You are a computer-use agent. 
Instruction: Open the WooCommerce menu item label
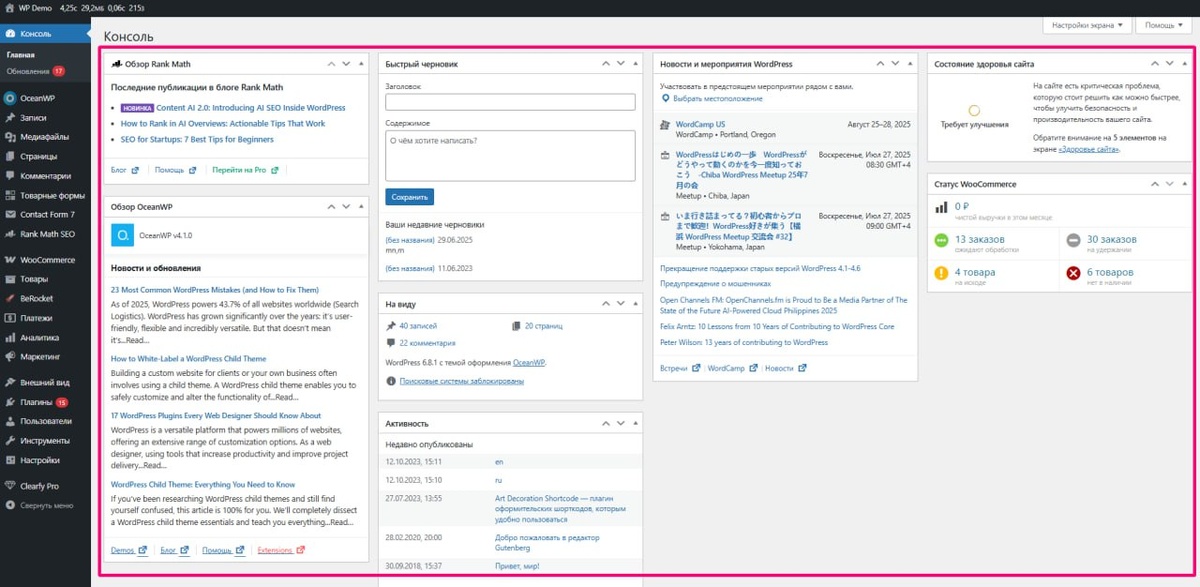pyautogui.click(x=47, y=260)
